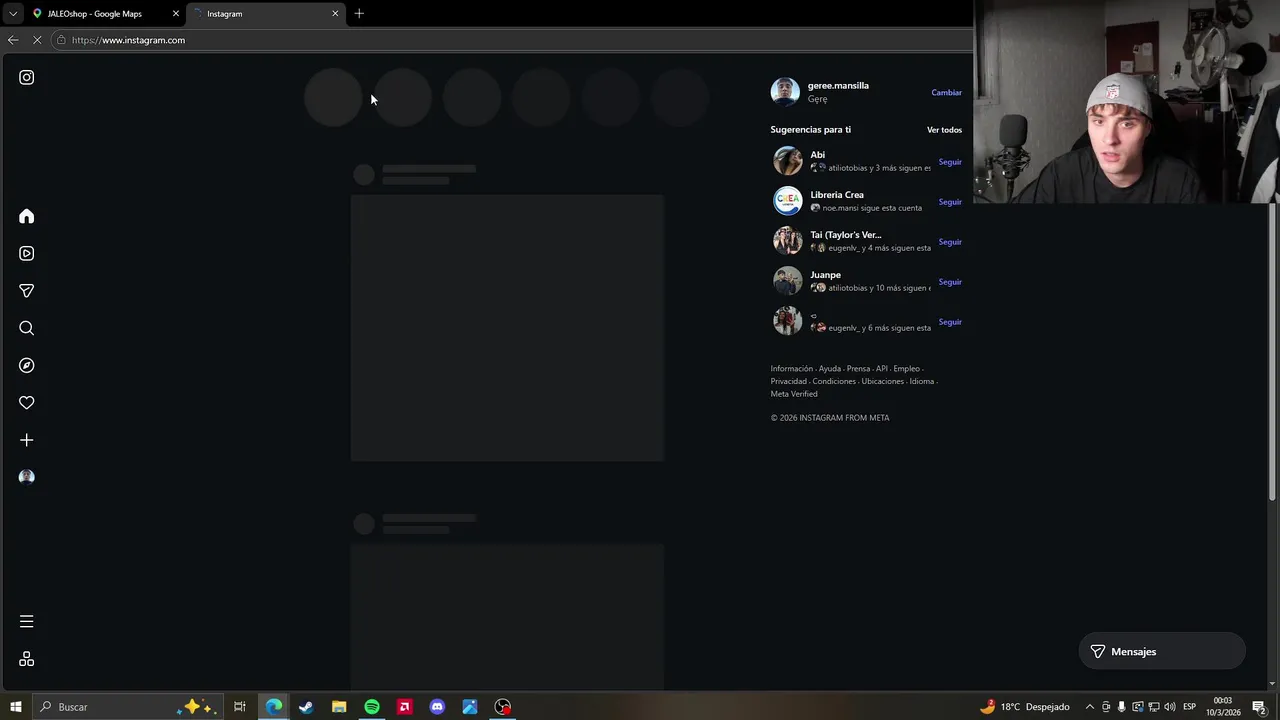Open the Reels icon in sidebar
Viewport: 1280px width, 720px height.
27,254
